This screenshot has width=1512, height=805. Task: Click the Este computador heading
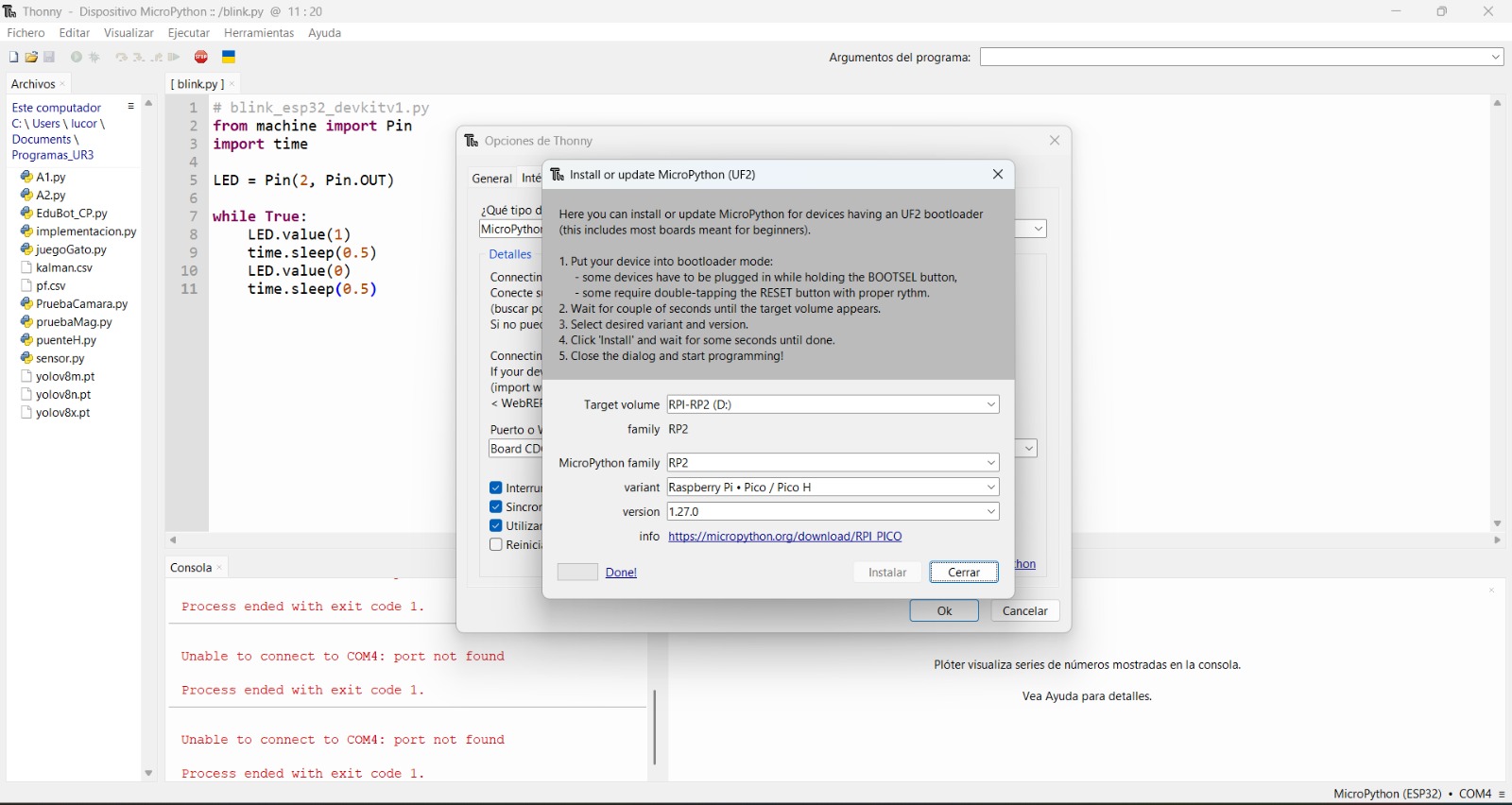(x=57, y=108)
